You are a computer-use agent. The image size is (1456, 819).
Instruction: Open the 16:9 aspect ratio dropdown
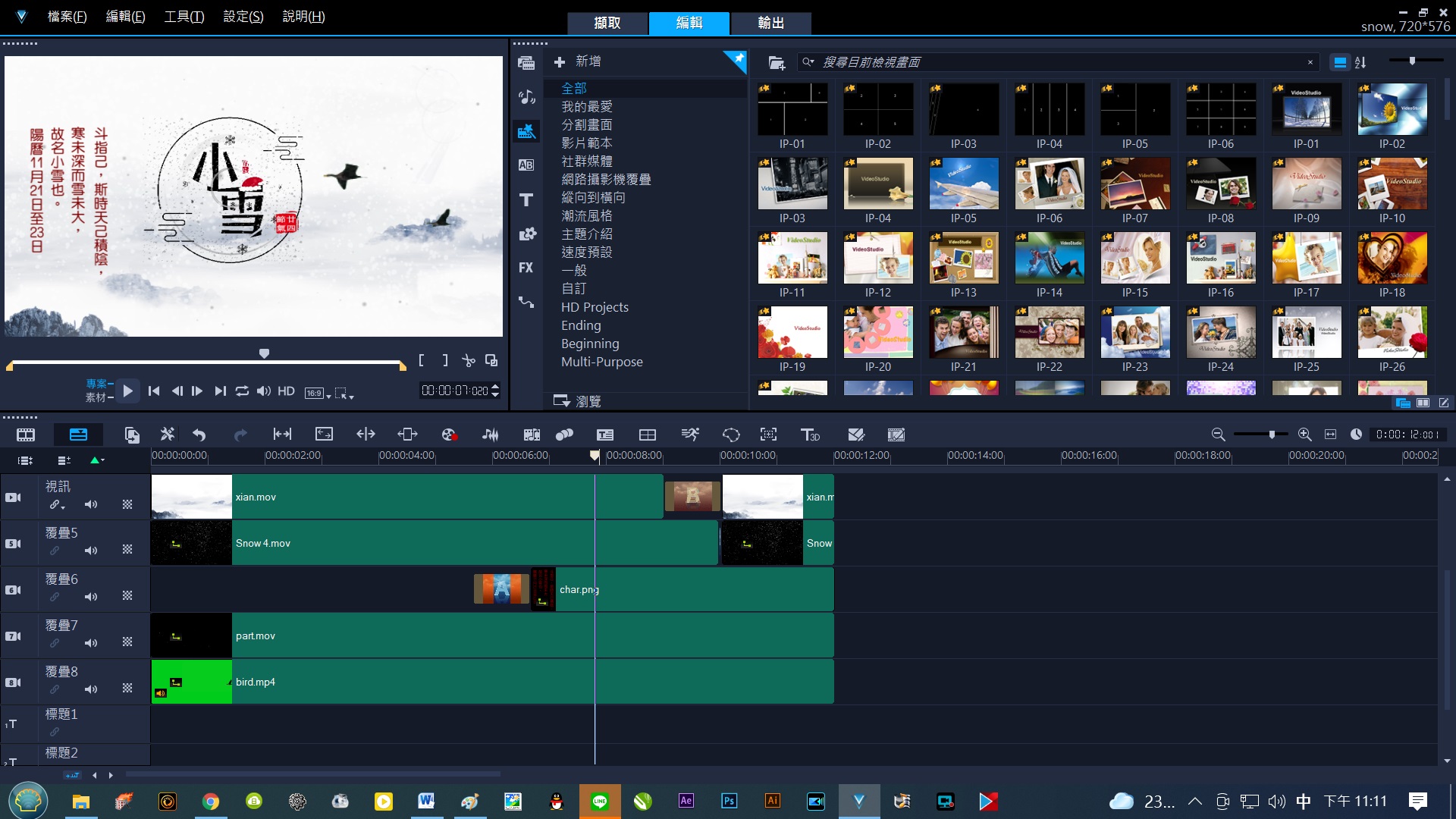pyautogui.click(x=318, y=393)
